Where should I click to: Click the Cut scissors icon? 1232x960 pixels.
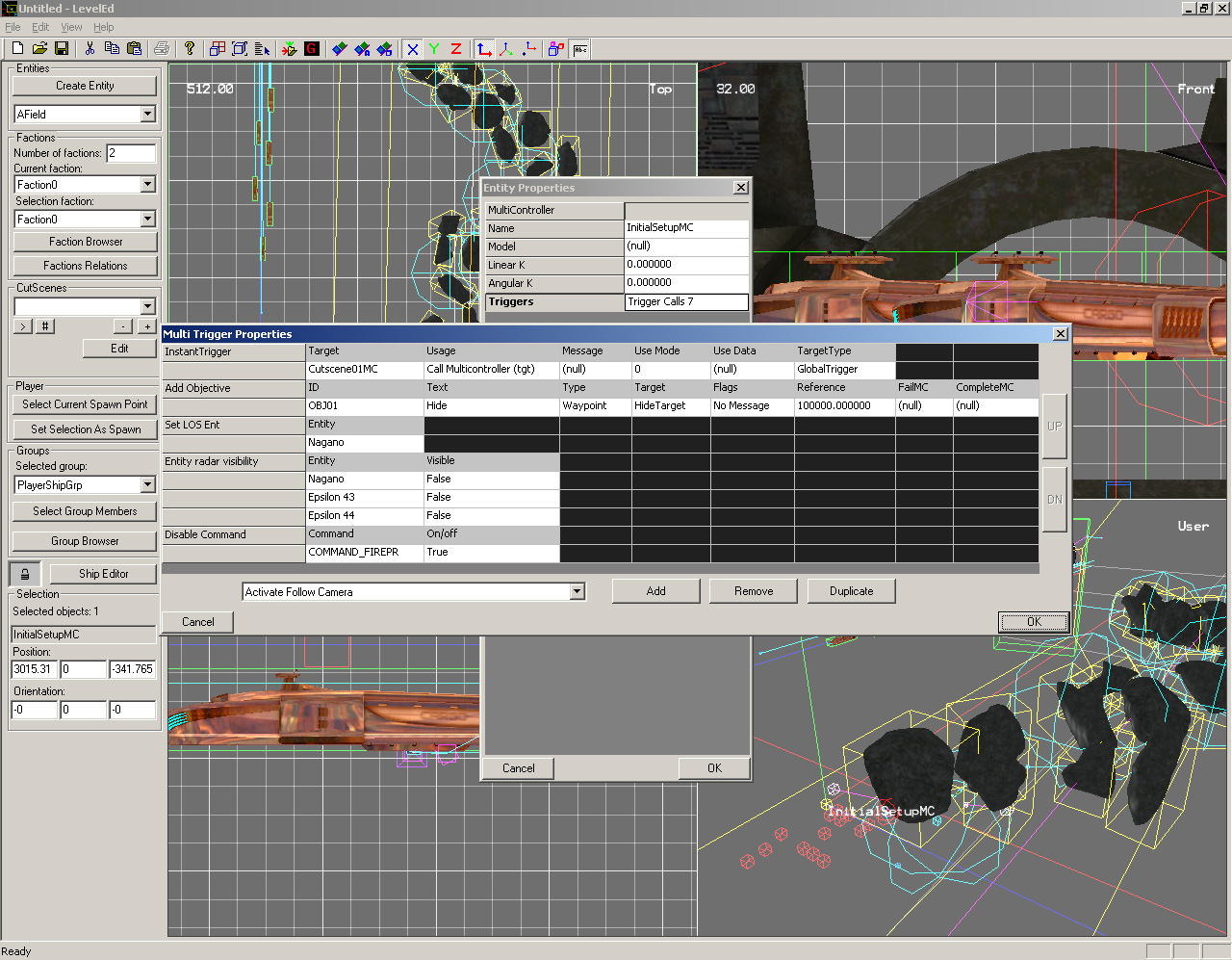pos(90,49)
